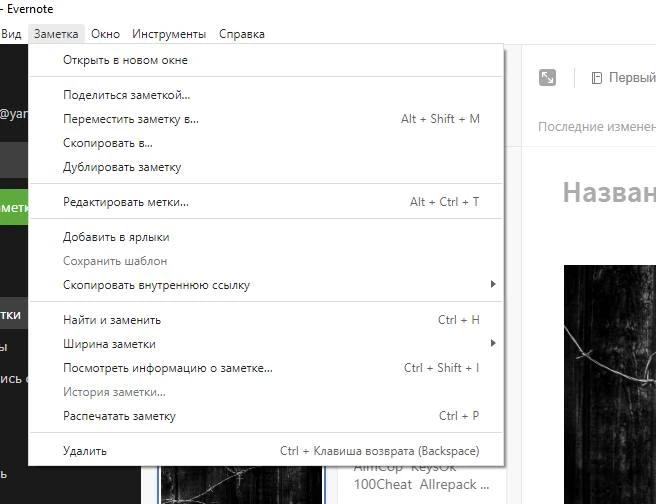Select Удалить menu entry
656x504 pixels.
[266, 451]
